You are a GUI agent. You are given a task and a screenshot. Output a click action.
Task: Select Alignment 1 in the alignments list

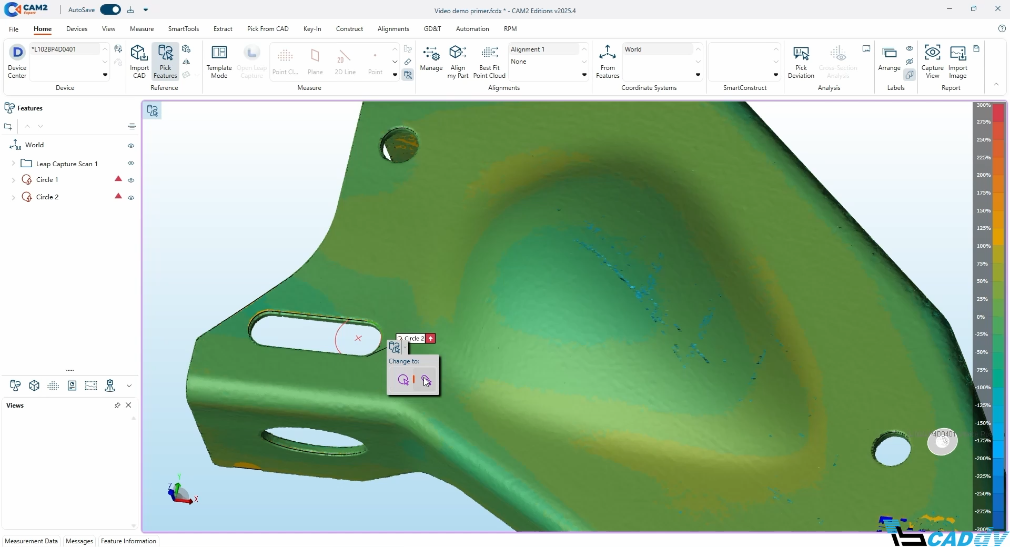pyautogui.click(x=544, y=49)
